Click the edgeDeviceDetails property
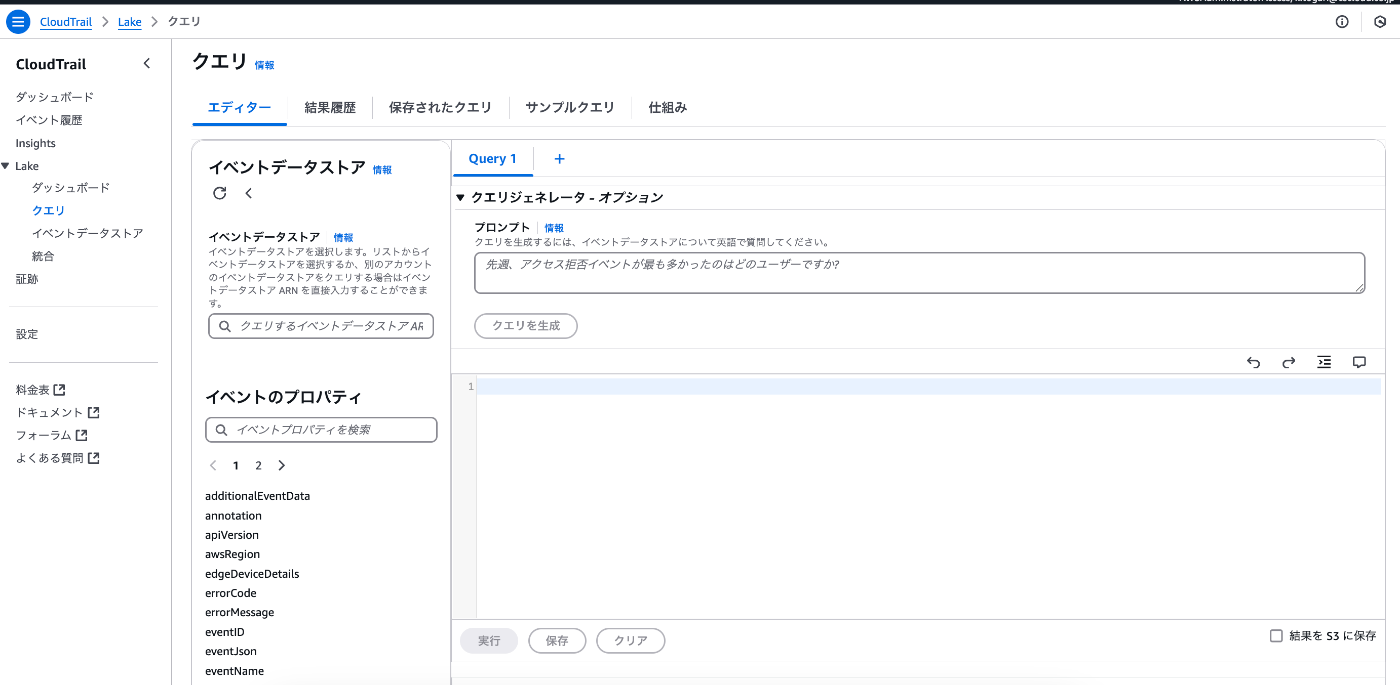1400x685 pixels. pos(252,574)
